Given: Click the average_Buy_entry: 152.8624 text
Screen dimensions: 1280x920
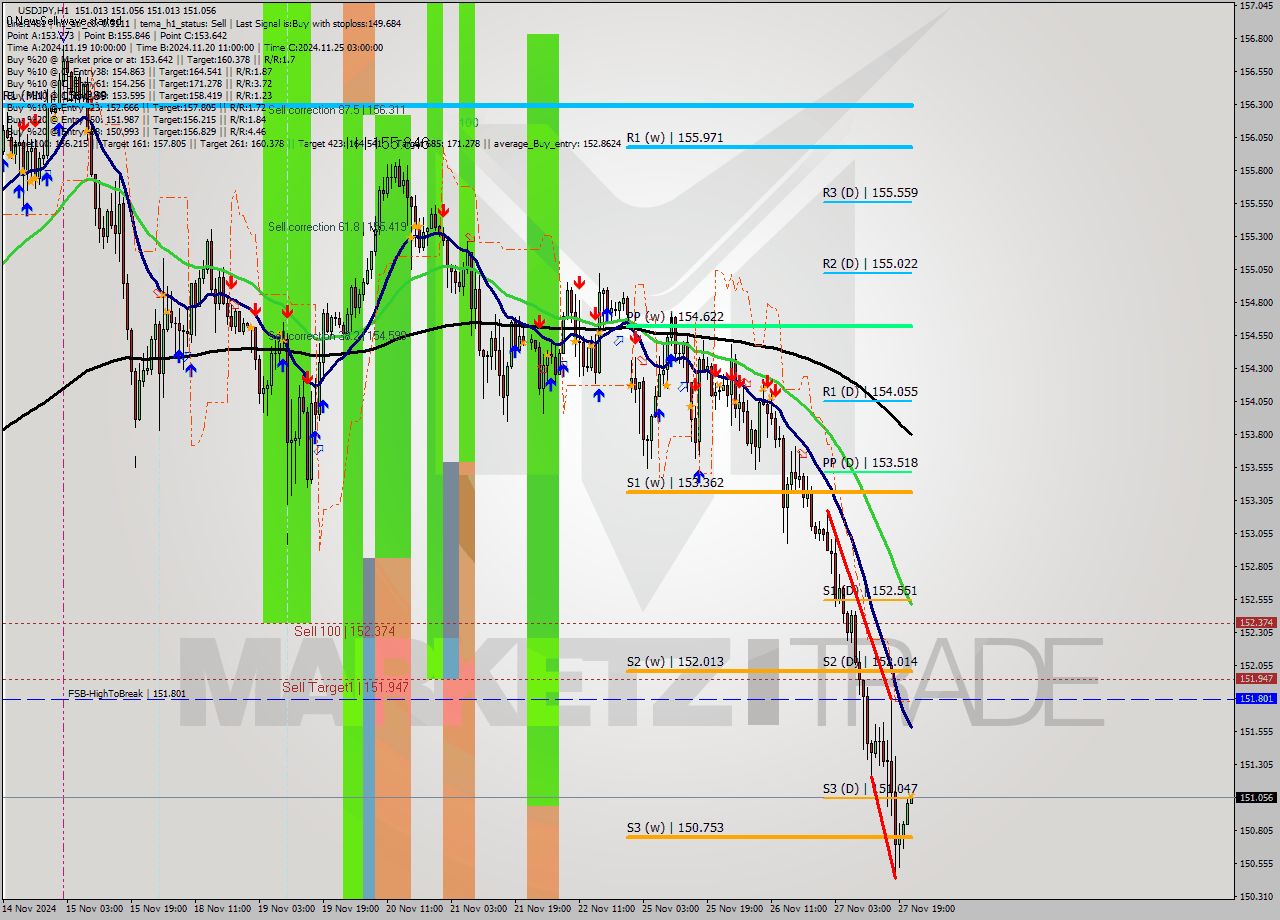Looking at the screenshot, I should pyautogui.click(x=555, y=144).
